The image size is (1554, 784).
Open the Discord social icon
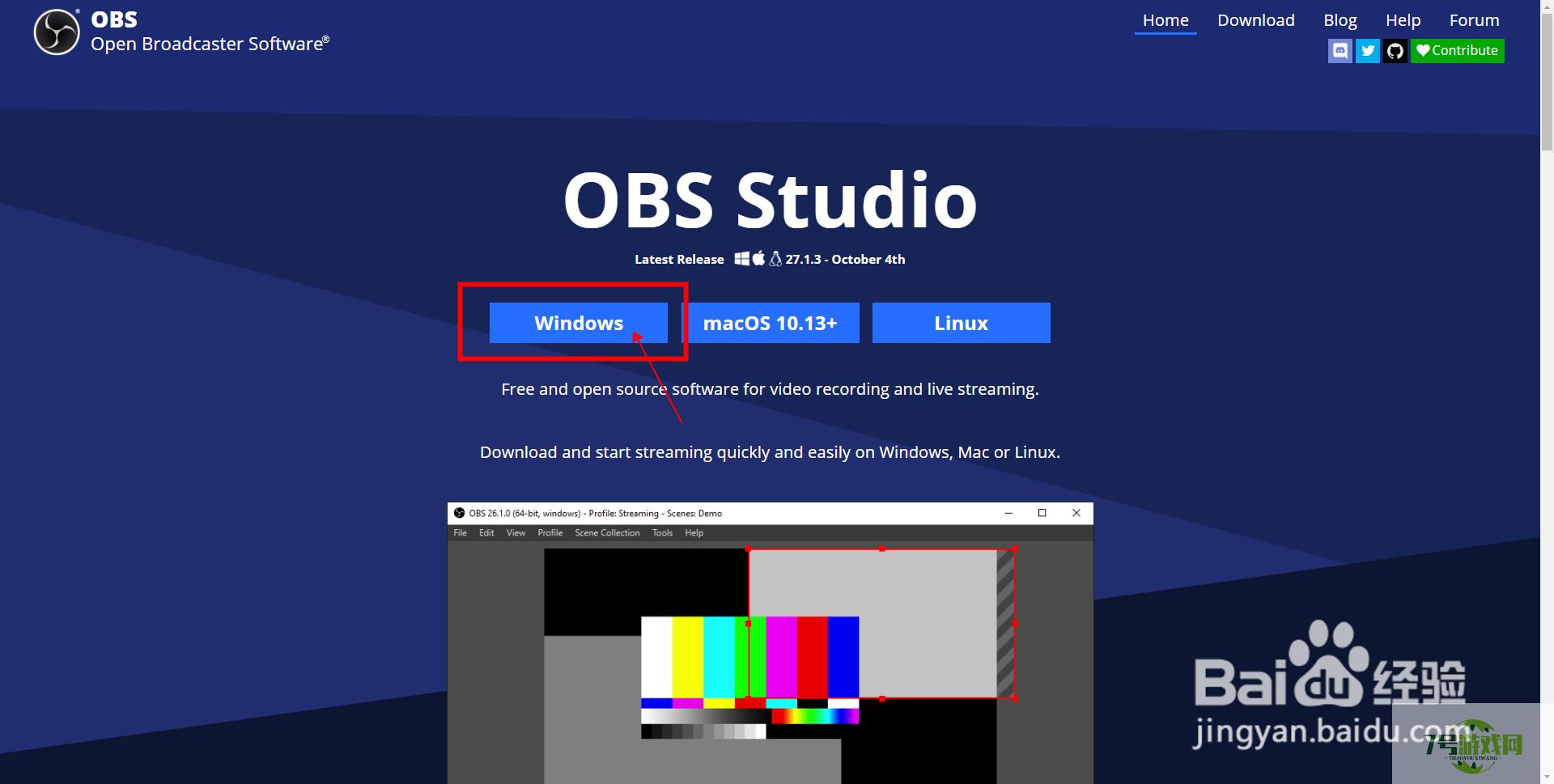tap(1340, 51)
